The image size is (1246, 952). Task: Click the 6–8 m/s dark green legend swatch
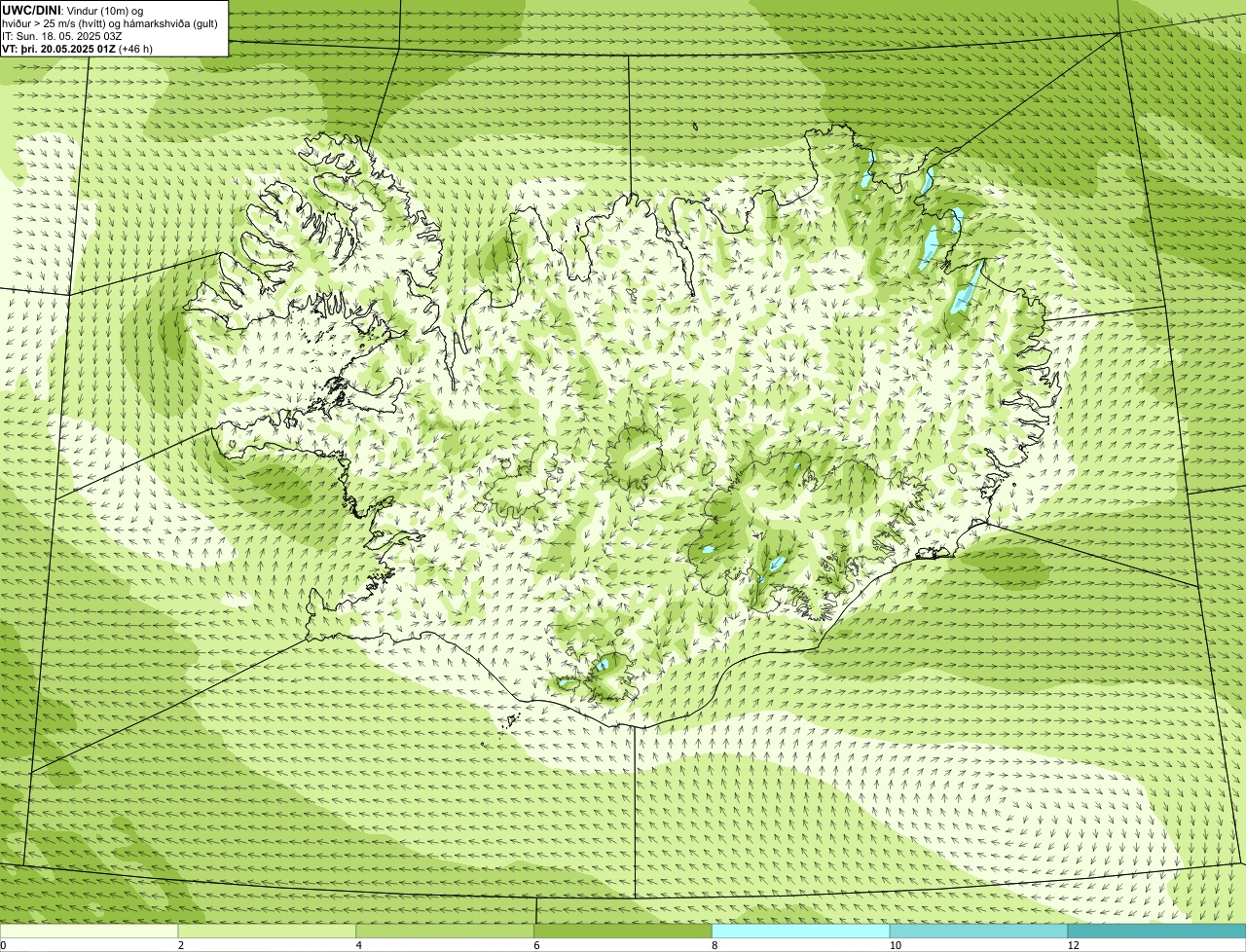pyautogui.click(x=623, y=931)
